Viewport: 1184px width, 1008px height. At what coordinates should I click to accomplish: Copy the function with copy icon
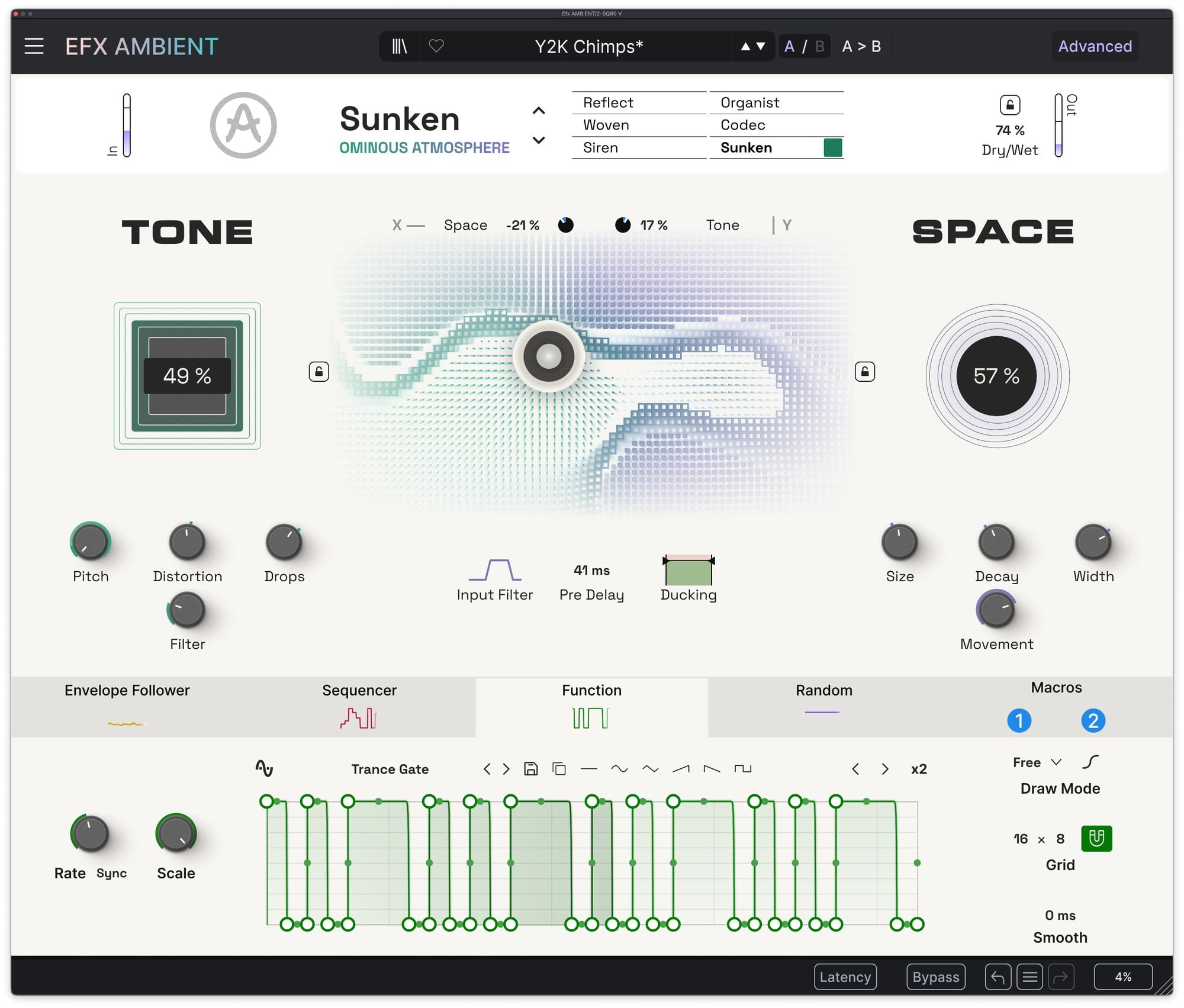(559, 769)
